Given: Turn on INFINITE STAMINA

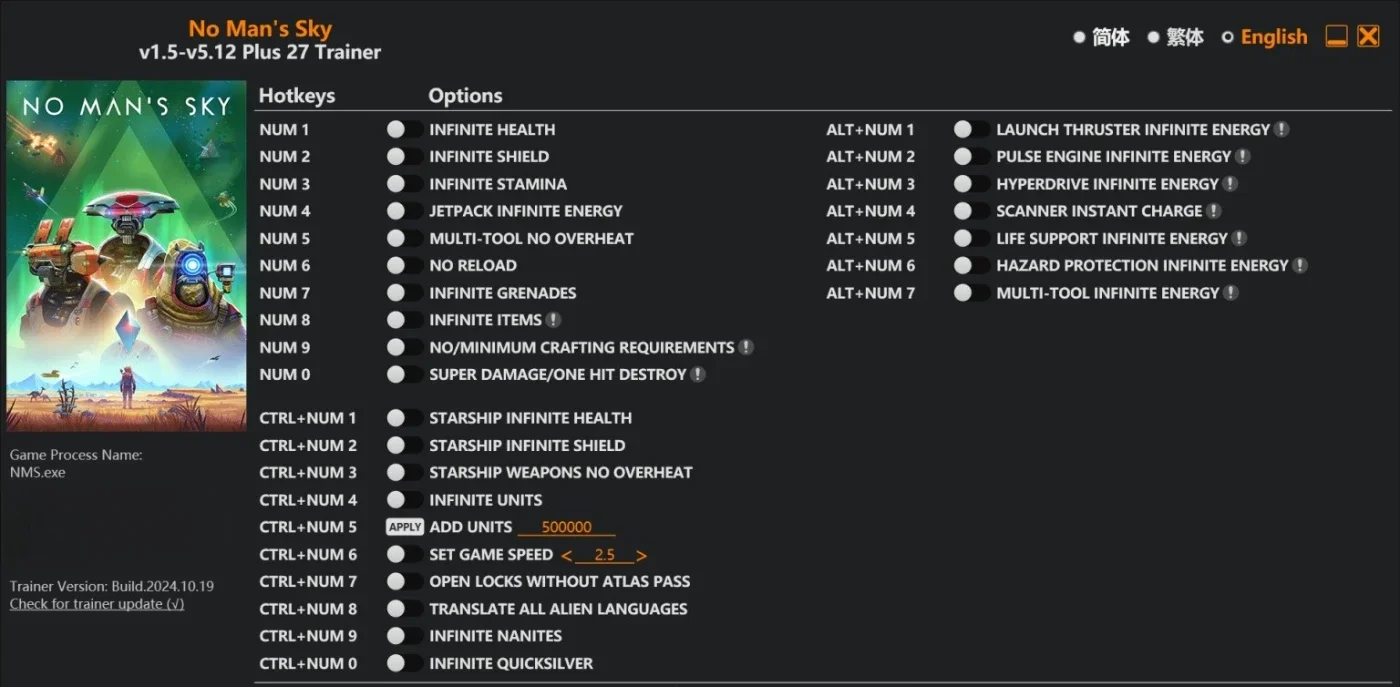Looking at the screenshot, I should pos(405,184).
